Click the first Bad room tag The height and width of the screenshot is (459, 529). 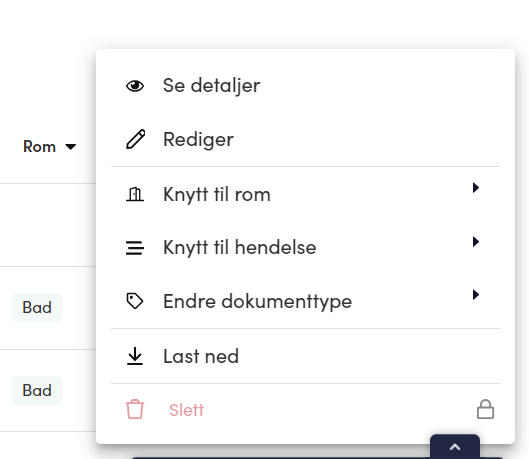(x=37, y=307)
